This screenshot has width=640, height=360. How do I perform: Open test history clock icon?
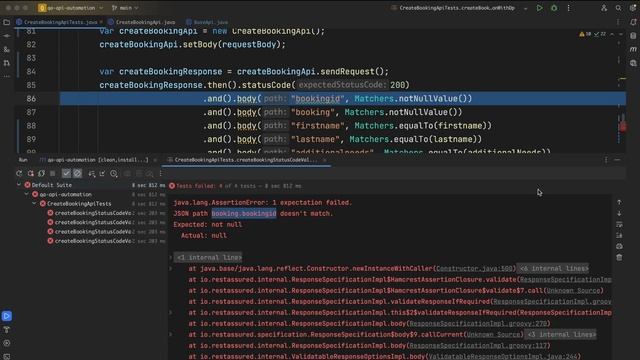coord(114,174)
